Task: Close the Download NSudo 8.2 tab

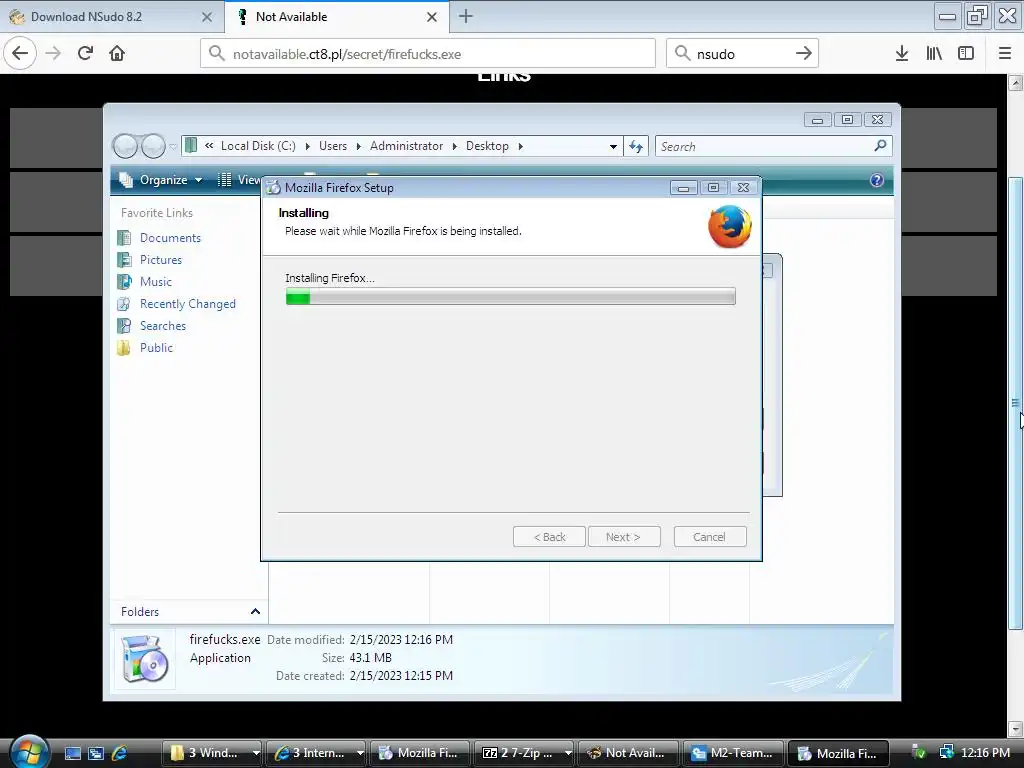Action: tap(207, 17)
